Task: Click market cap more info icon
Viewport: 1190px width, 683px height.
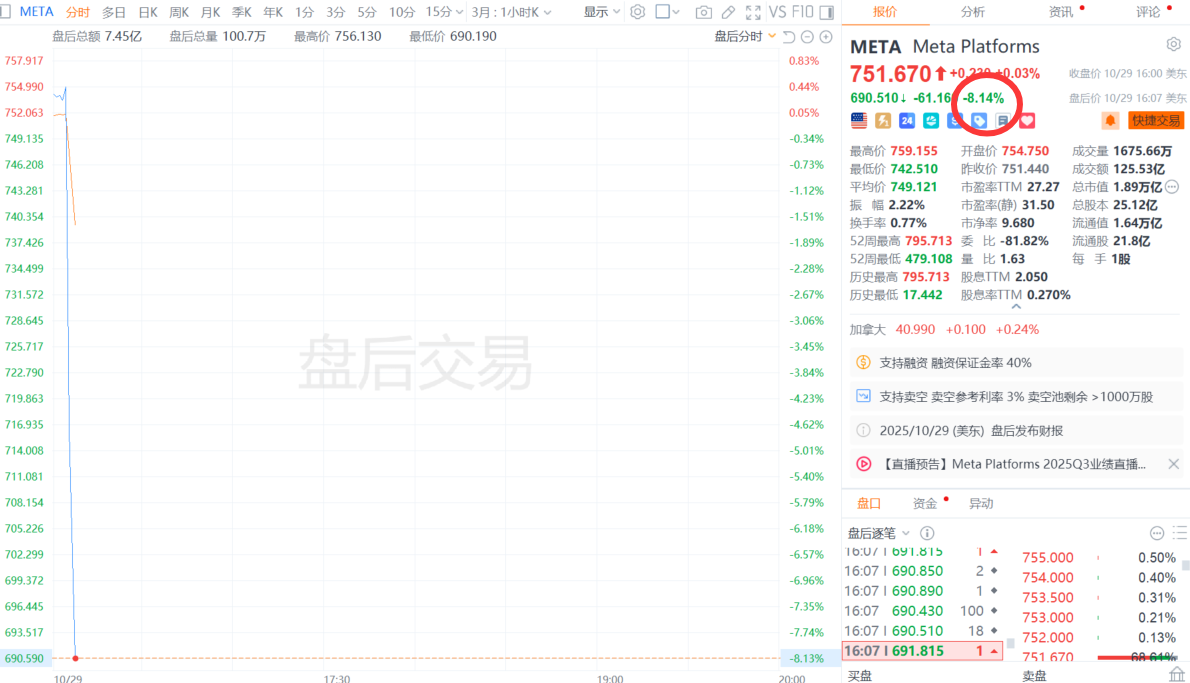Action: 1172,187
